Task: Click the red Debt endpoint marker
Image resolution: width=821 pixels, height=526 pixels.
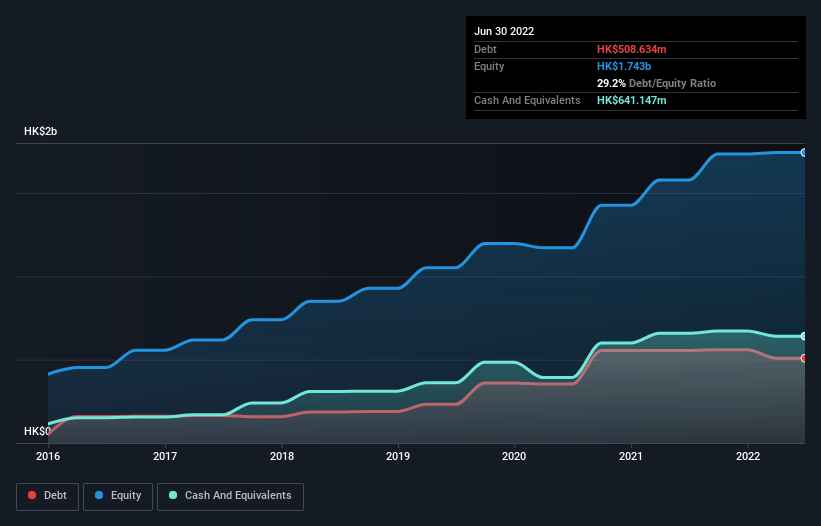Action: 804,359
